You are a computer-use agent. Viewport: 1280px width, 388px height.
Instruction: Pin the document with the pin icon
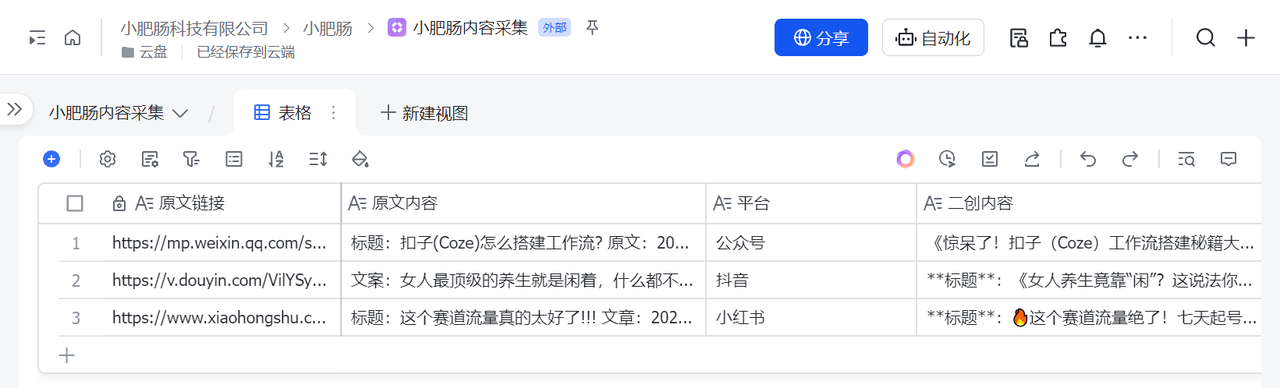(592, 28)
